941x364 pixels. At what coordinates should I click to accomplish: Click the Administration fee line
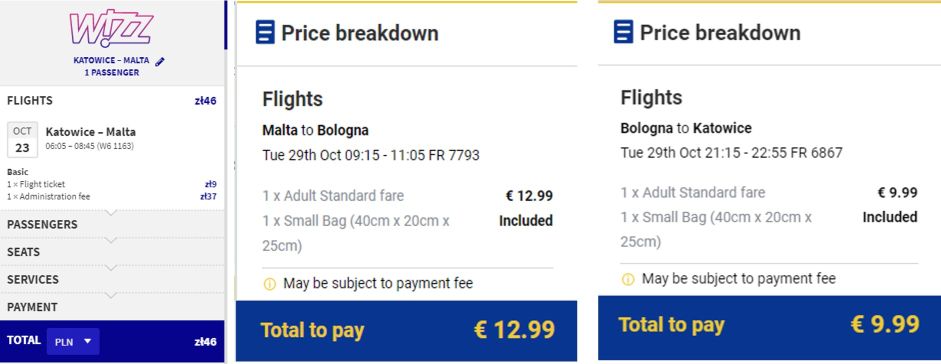point(112,197)
